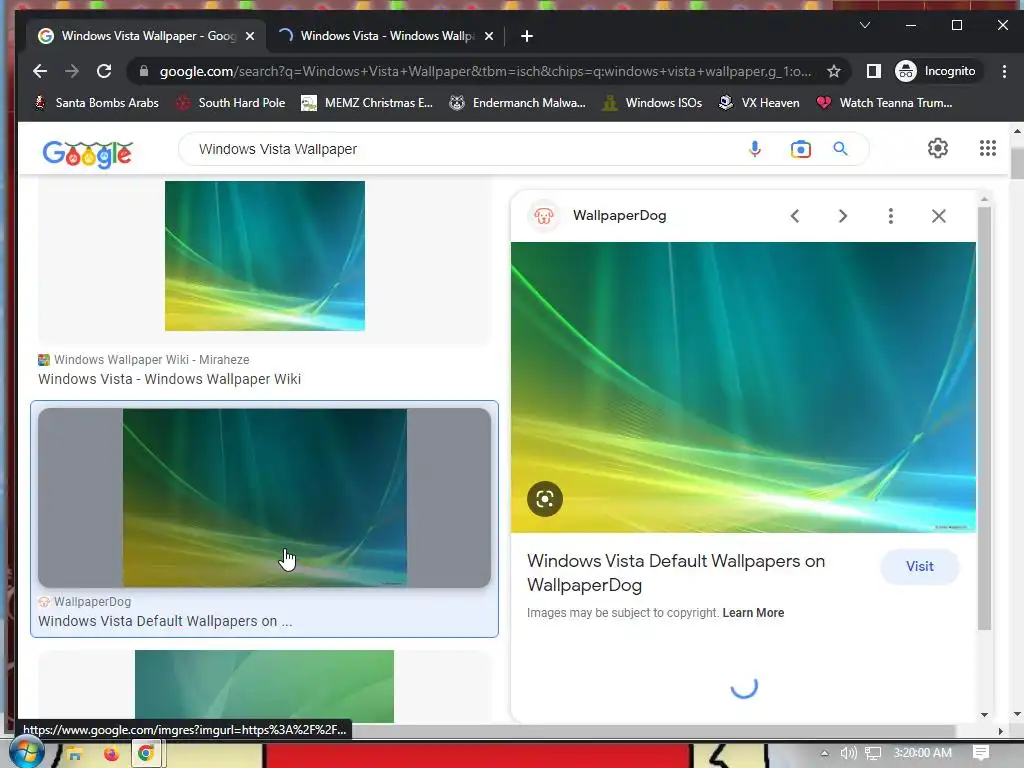Click preview title Windows Vista Default Wallpapers
The height and width of the screenshot is (768, 1024).
coord(676,573)
